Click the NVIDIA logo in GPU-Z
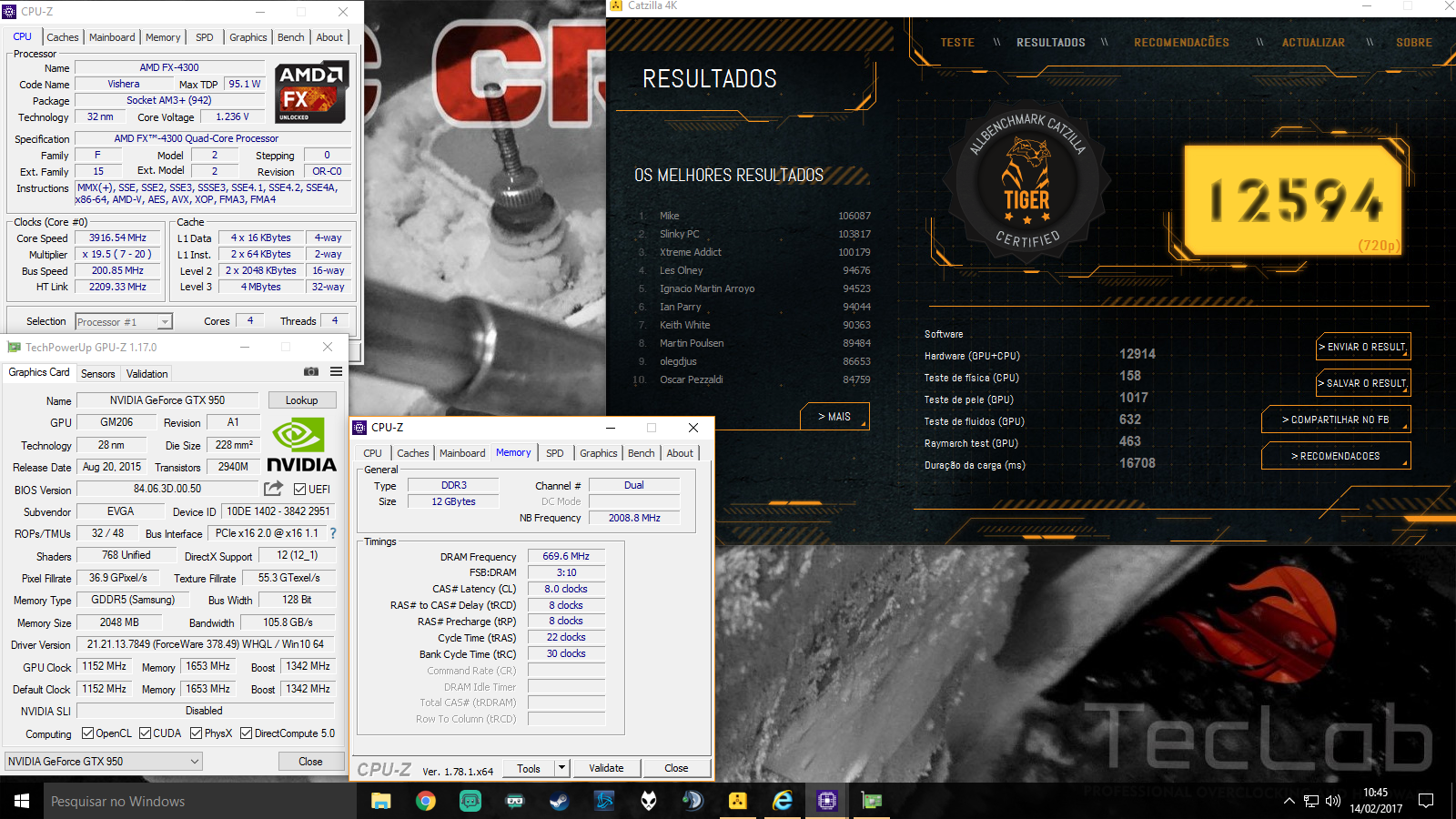The height and width of the screenshot is (819, 1456). click(301, 445)
